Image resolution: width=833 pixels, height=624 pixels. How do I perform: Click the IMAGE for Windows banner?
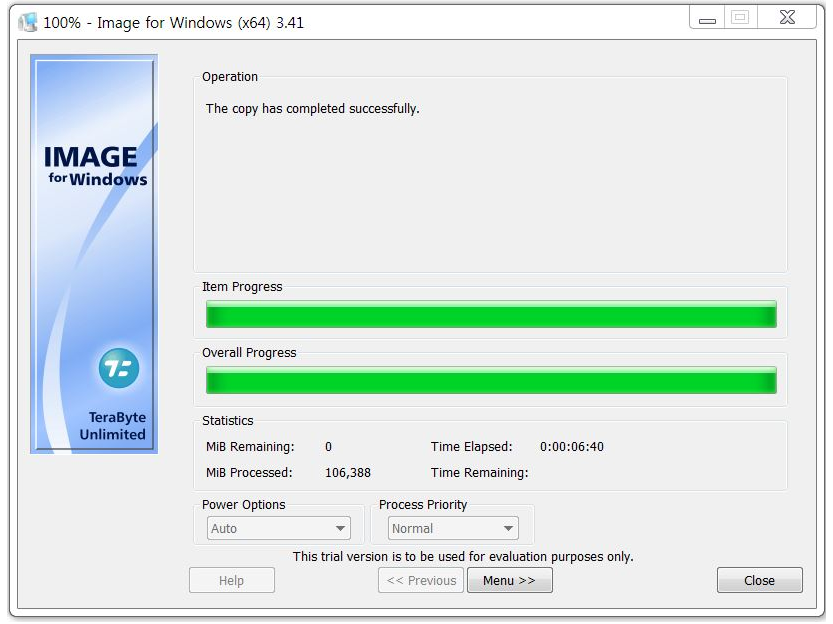coord(95,254)
